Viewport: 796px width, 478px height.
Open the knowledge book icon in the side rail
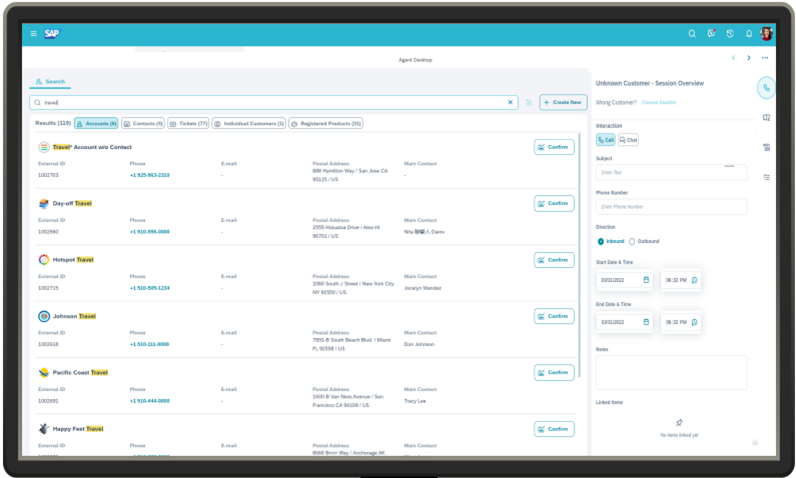pos(767,118)
